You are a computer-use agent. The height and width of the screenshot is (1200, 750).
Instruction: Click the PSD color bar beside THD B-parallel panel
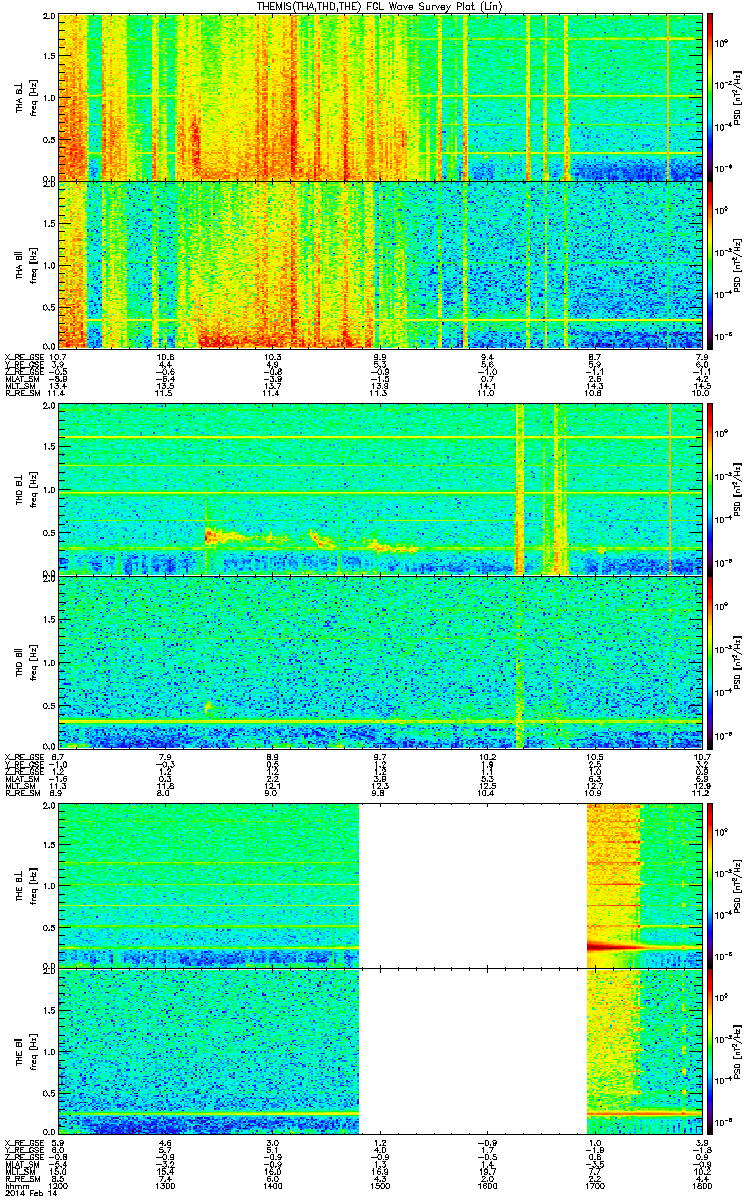[711, 662]
